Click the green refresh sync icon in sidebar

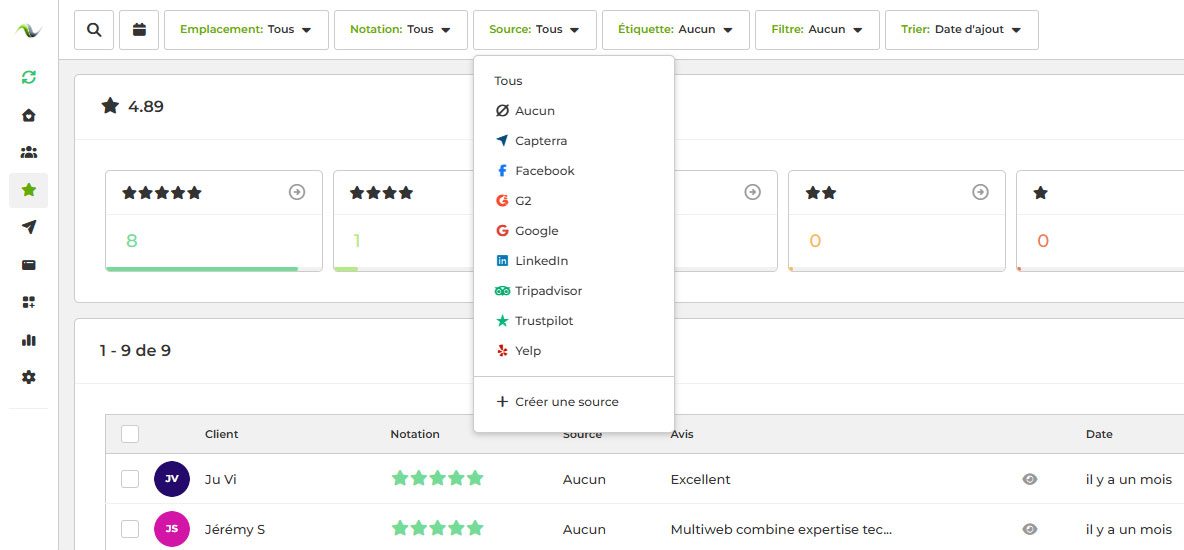29,77
